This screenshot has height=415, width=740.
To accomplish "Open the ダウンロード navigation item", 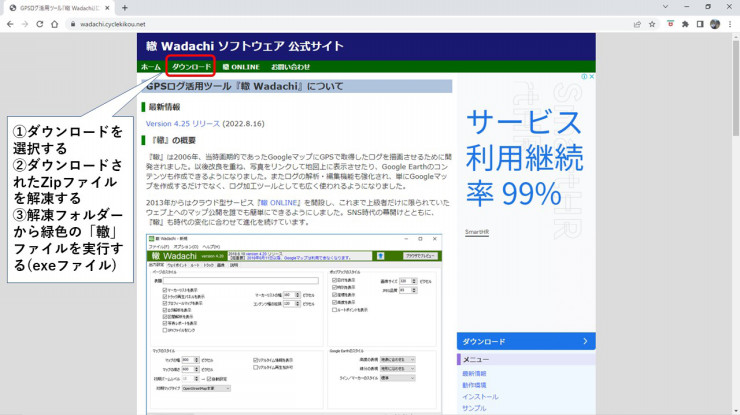I will point(191,67).
